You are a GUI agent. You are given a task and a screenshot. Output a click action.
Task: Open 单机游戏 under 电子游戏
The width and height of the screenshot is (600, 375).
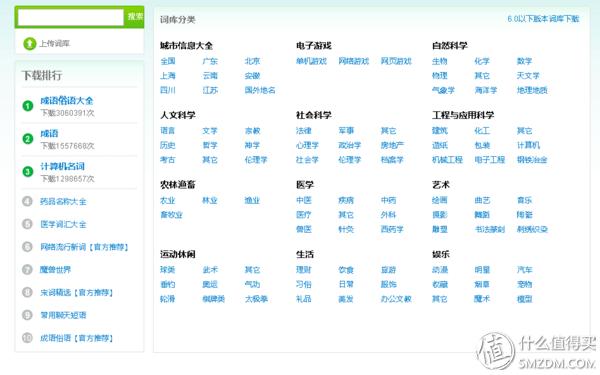tap(311, 61)
